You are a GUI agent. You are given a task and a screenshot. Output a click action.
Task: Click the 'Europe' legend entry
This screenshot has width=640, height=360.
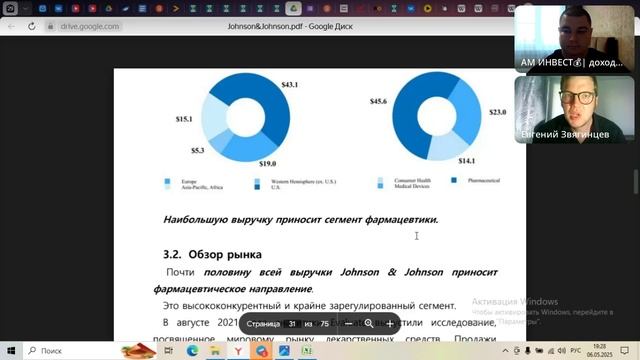pyautogui.click(x=189, y=181)
